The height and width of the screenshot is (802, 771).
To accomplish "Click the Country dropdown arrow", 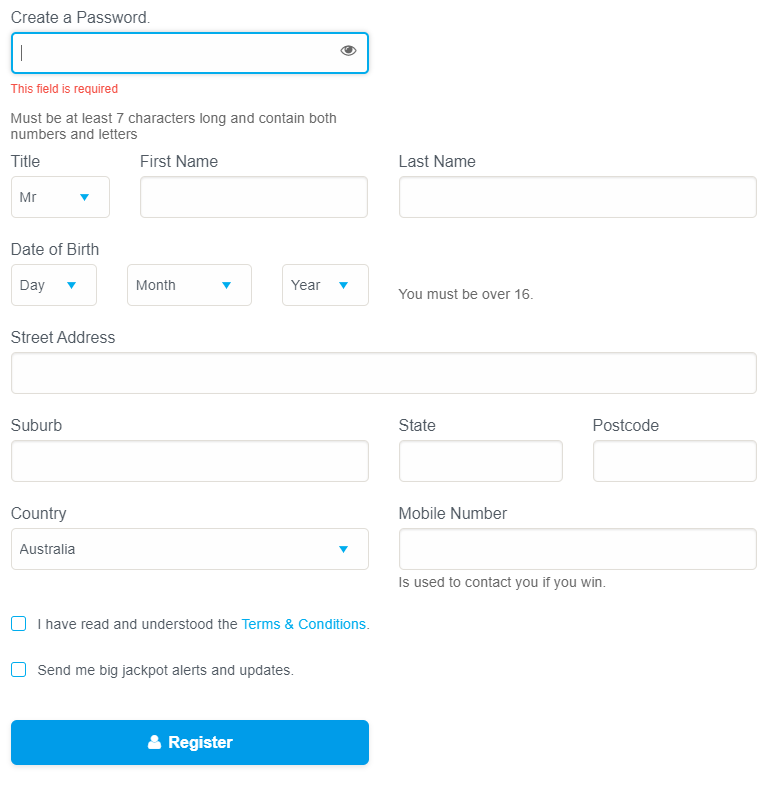I will click(x=343, y=549).
